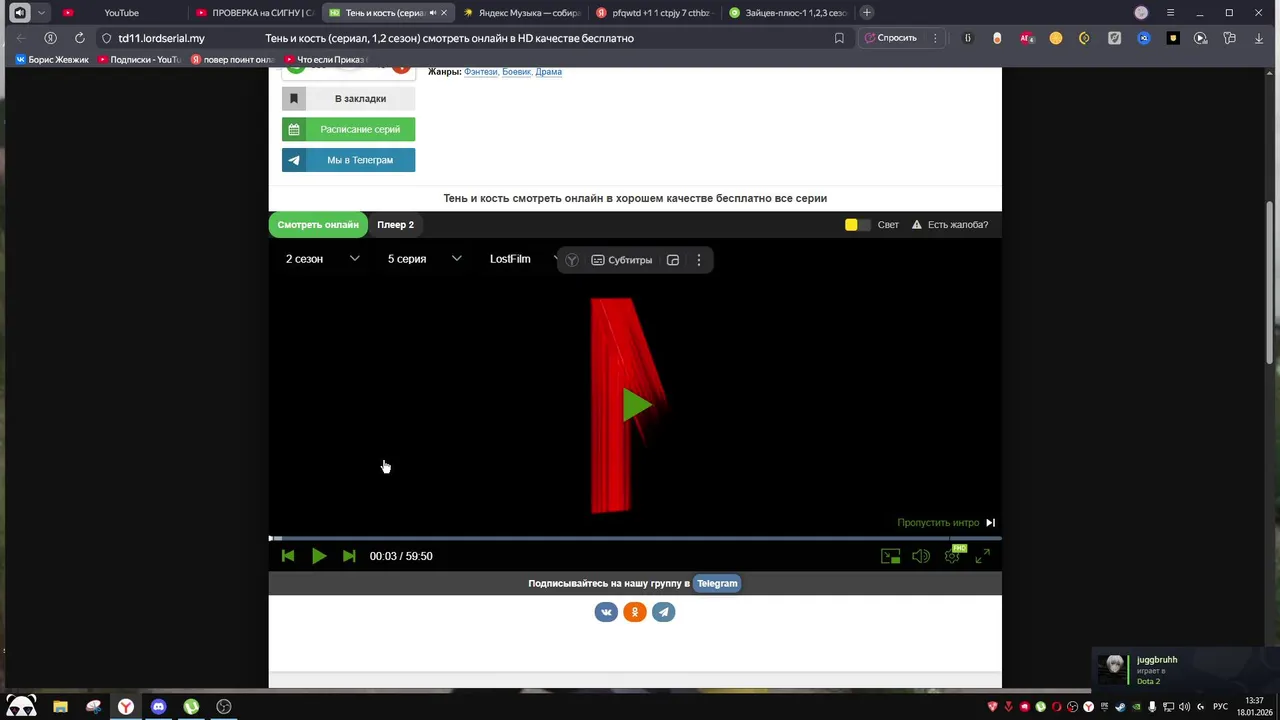Open the Yandex Browser taskbar icon
1280x720 pixels.
click(x=126, y=707)
